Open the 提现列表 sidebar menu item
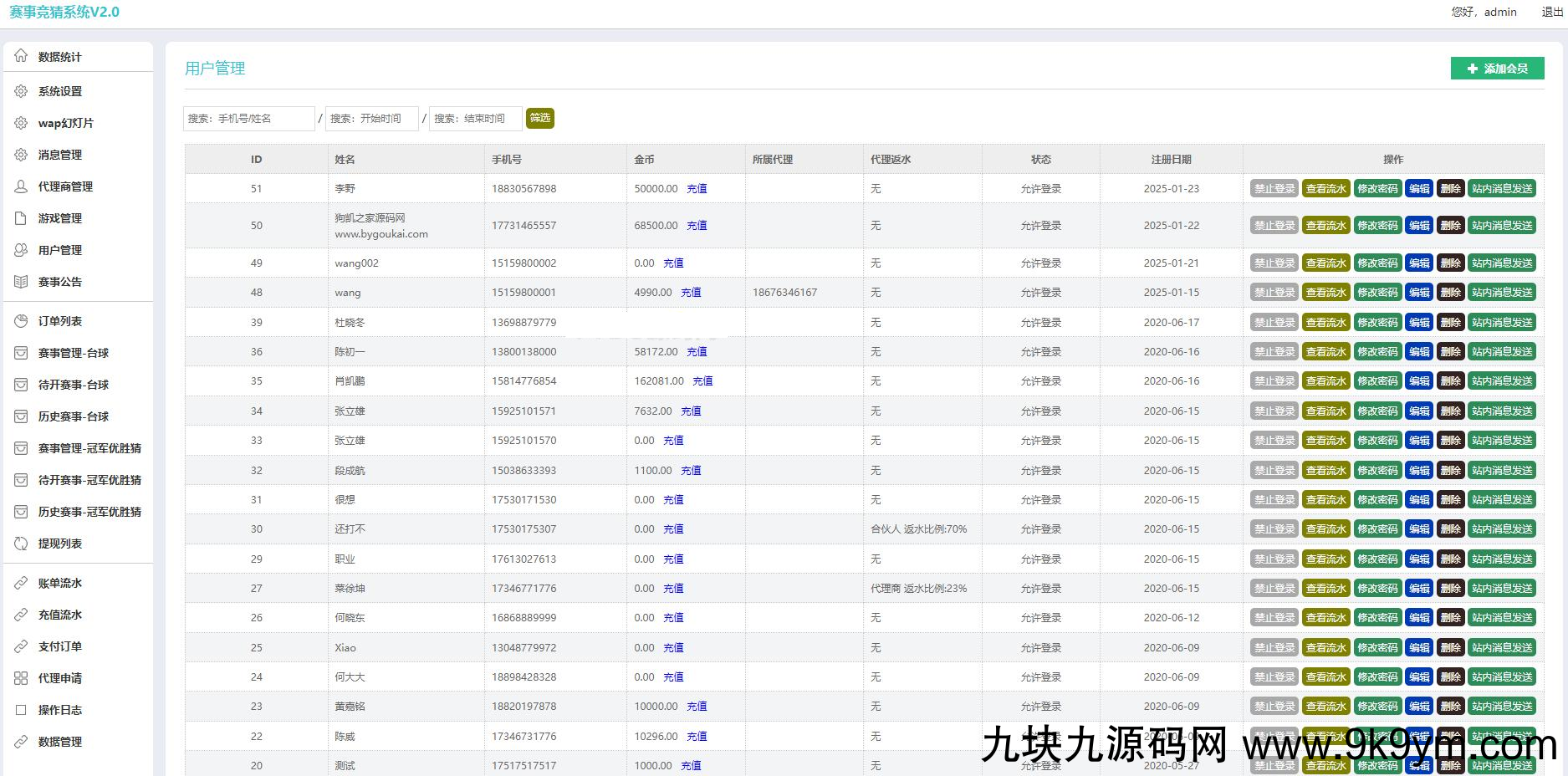The height and width of the screenshot is (776, 1568). [60, 544]
